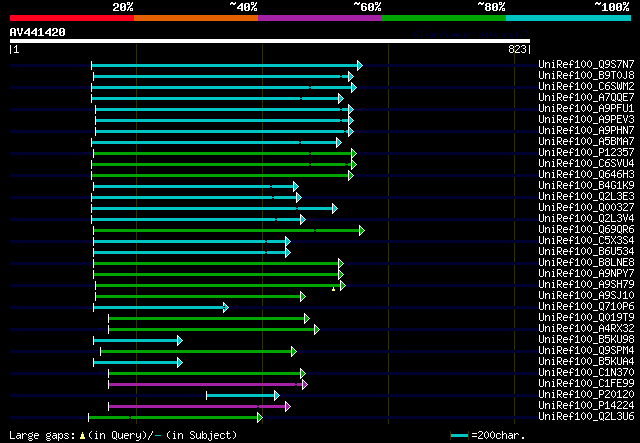Click the UniRef100_C1N370 label
Image resolution: width=640 pixels, height=443 pixels.
point(586,373)
